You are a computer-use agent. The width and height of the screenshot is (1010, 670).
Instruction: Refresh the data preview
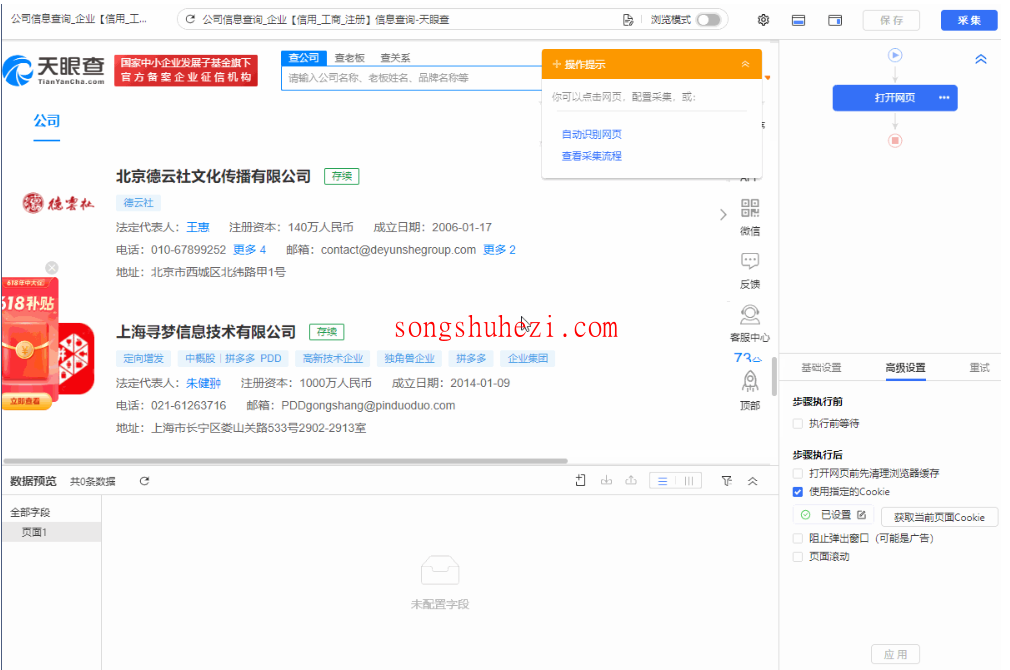(144, 481)
